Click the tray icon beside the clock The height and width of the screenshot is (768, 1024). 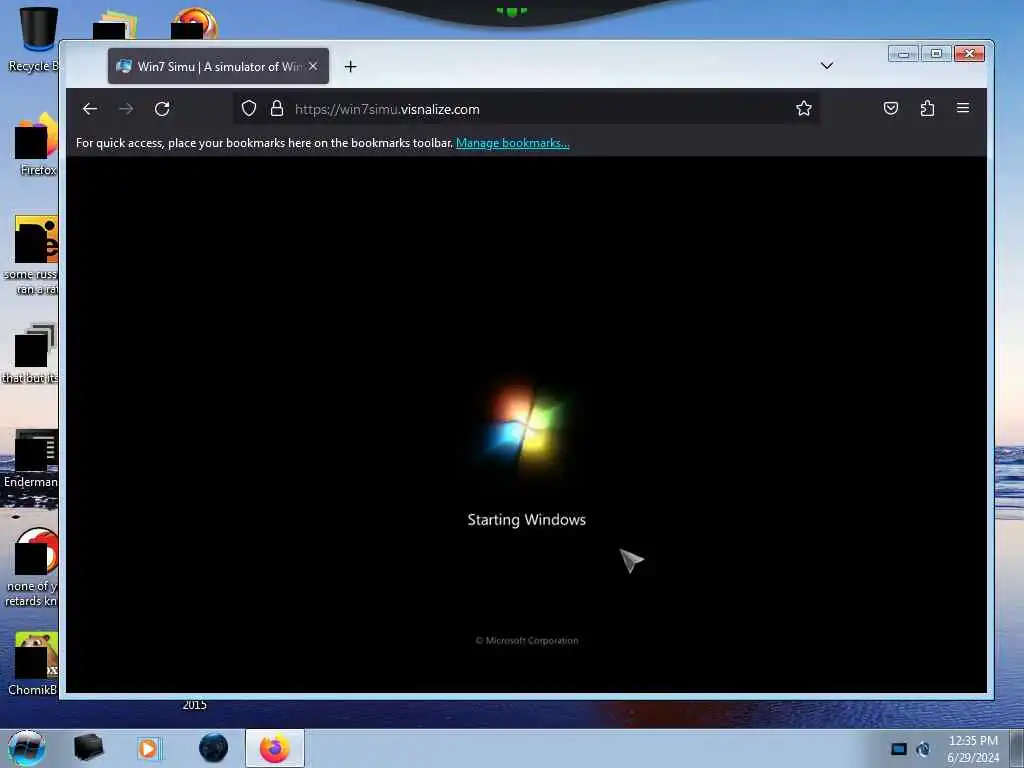coord(923,749)
